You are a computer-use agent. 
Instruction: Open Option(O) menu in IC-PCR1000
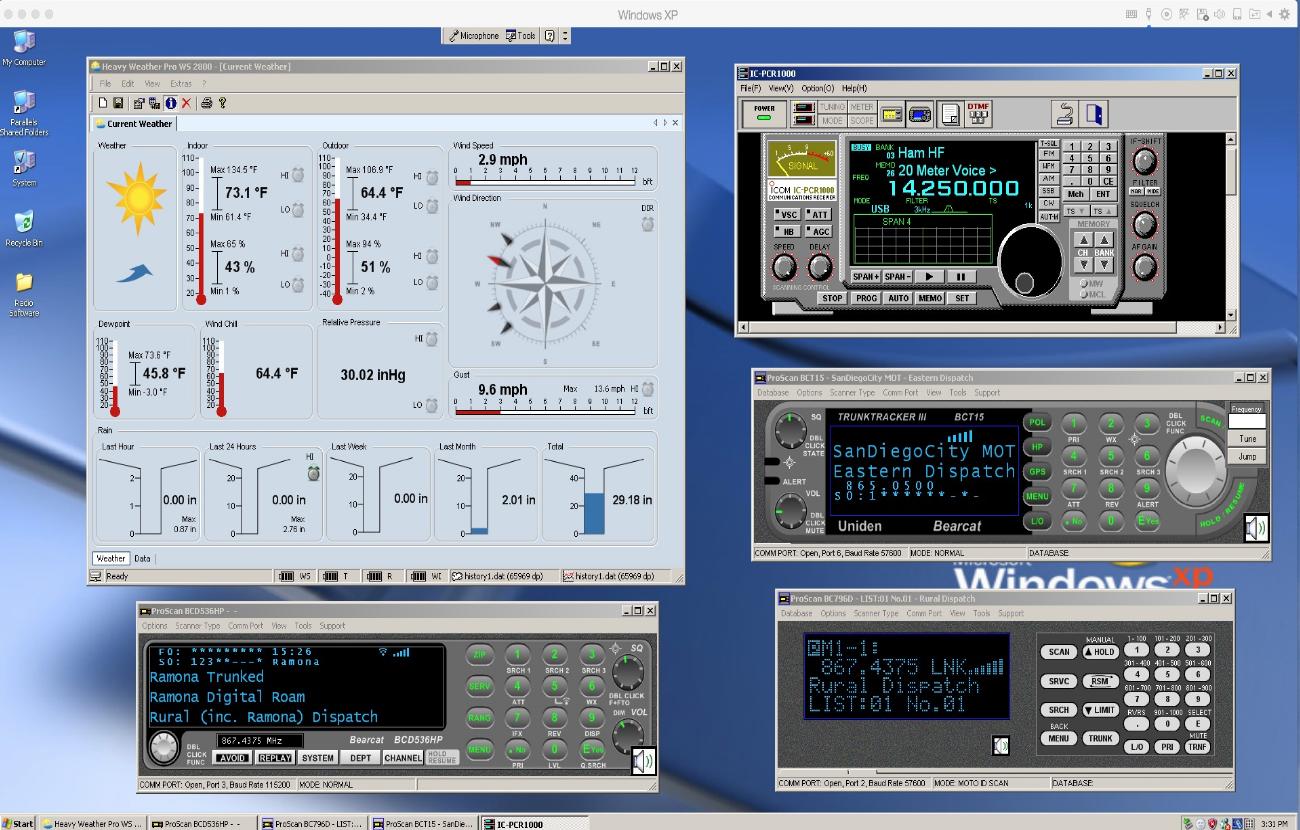point(818,88)
